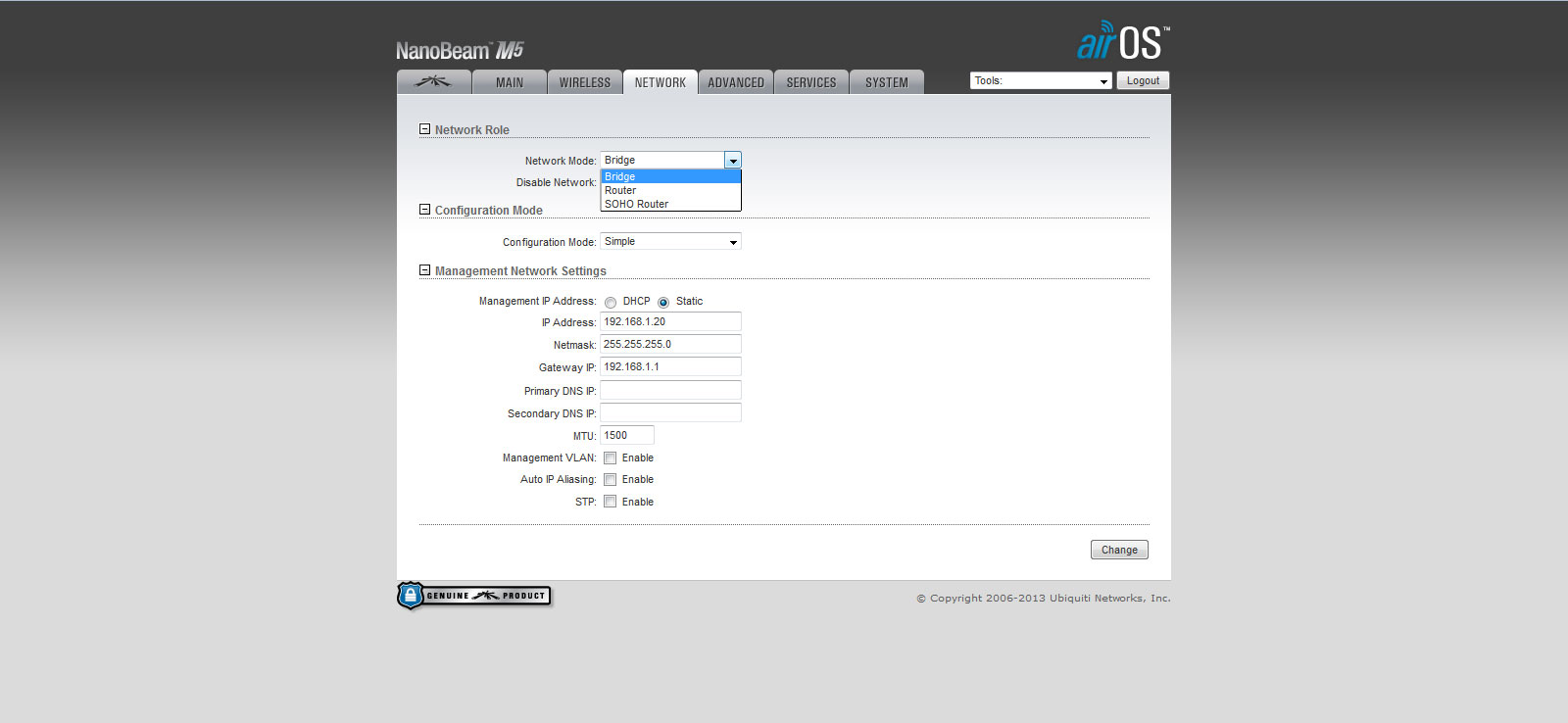
Task: Select Router in Network Mode list
Action: pos(620,190)
